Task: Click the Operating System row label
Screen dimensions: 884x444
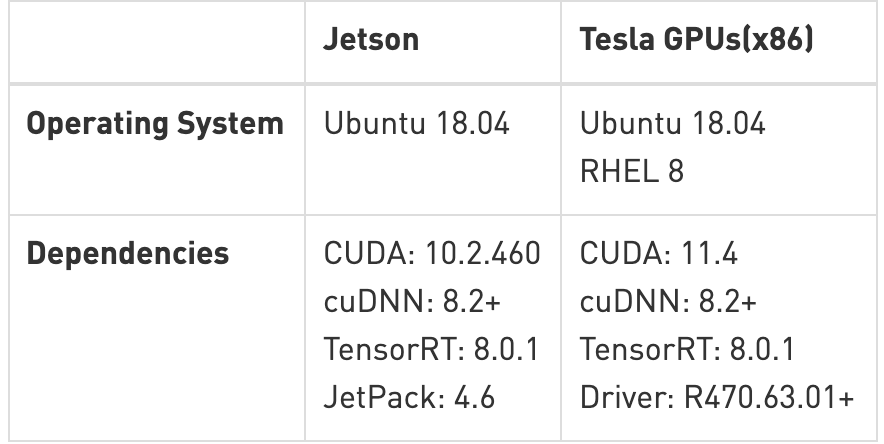Action: 154,125
